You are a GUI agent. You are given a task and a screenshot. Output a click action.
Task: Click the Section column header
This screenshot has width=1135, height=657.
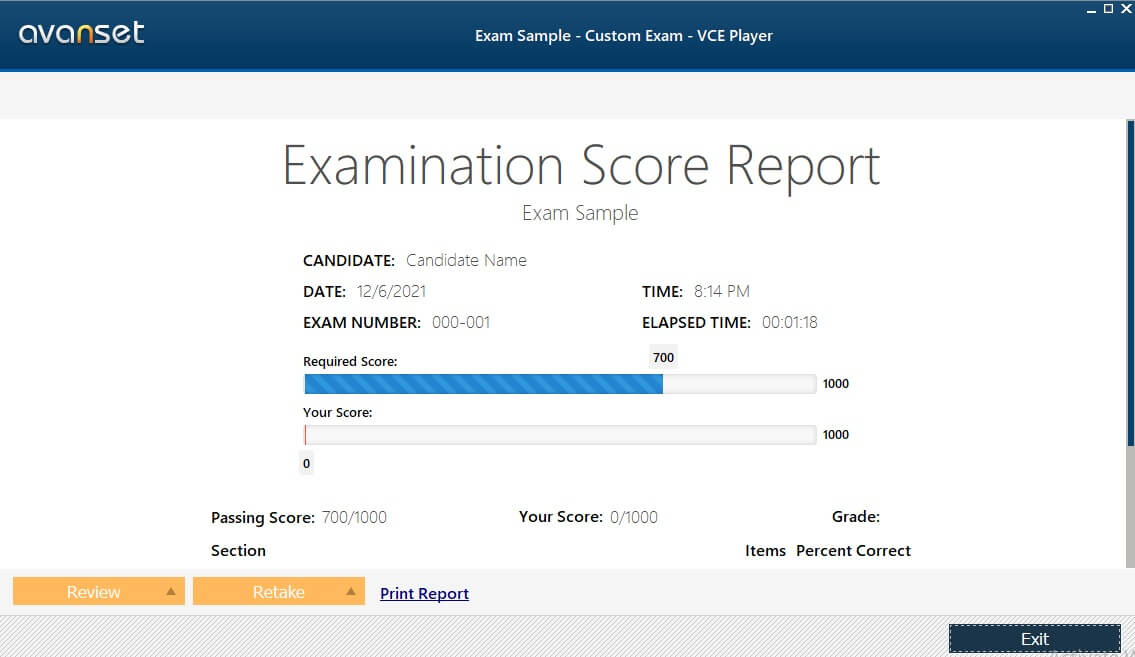pyautogui.click(x=238, y=551)
